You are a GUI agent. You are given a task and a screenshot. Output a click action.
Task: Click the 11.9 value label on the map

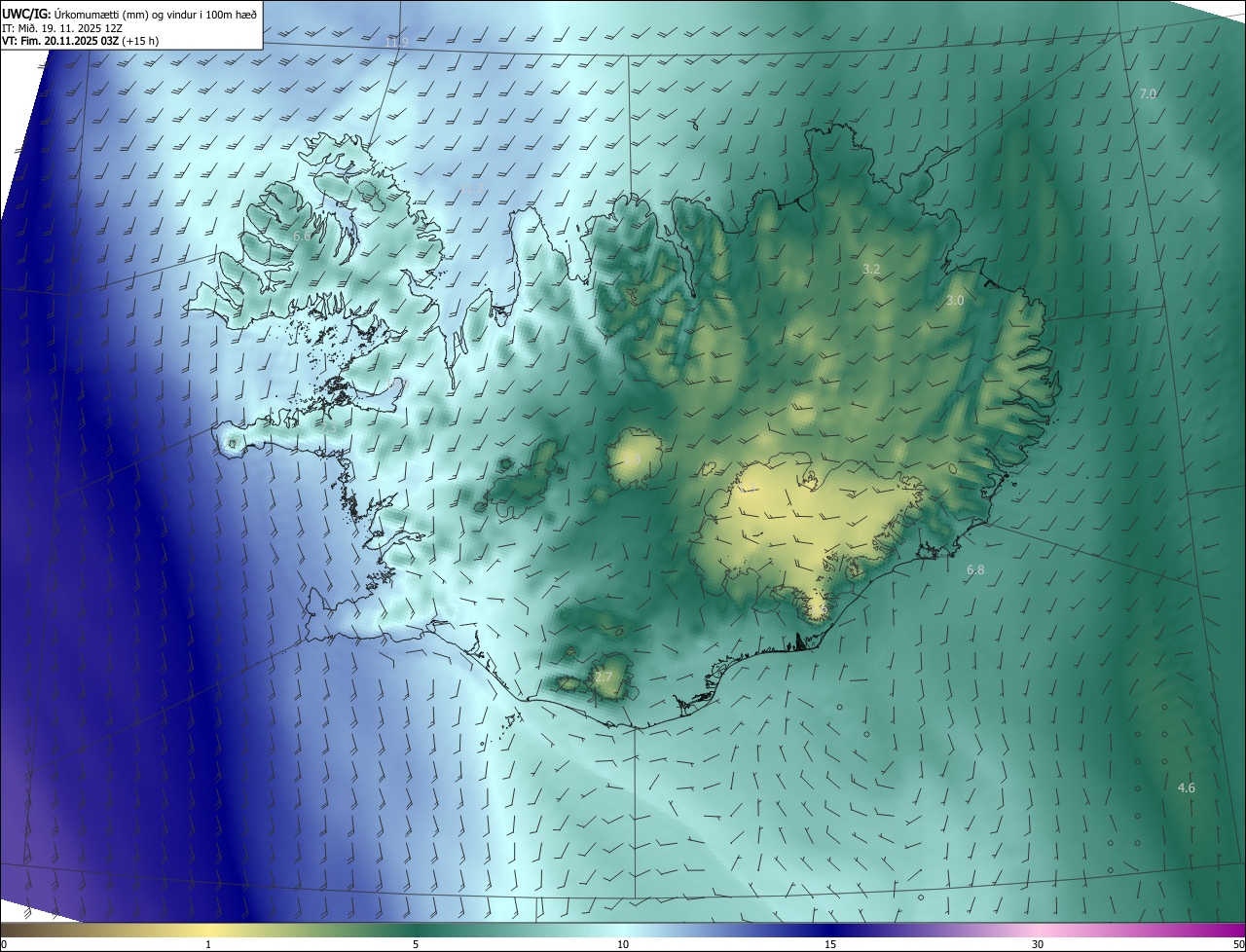click(396, 43)
